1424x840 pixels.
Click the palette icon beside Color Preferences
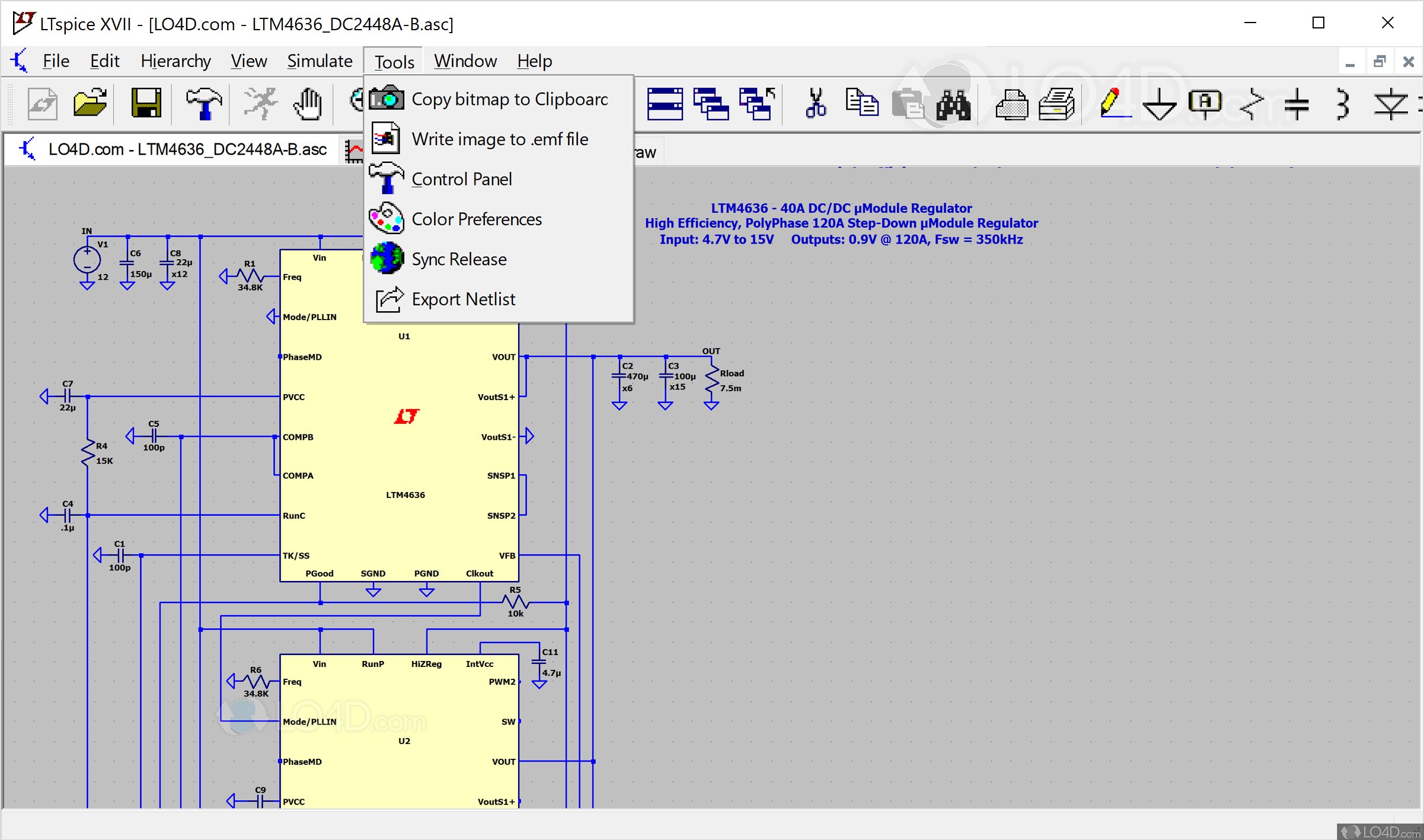(387, 218)
